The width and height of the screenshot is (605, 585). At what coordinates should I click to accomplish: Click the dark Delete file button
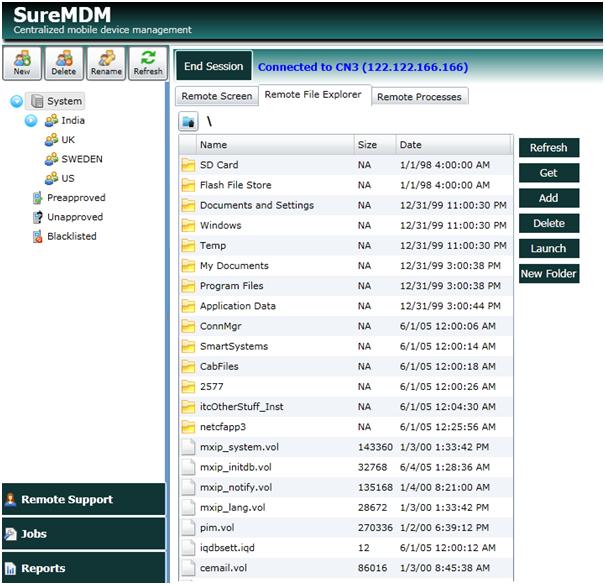click(x=549, y=223)
